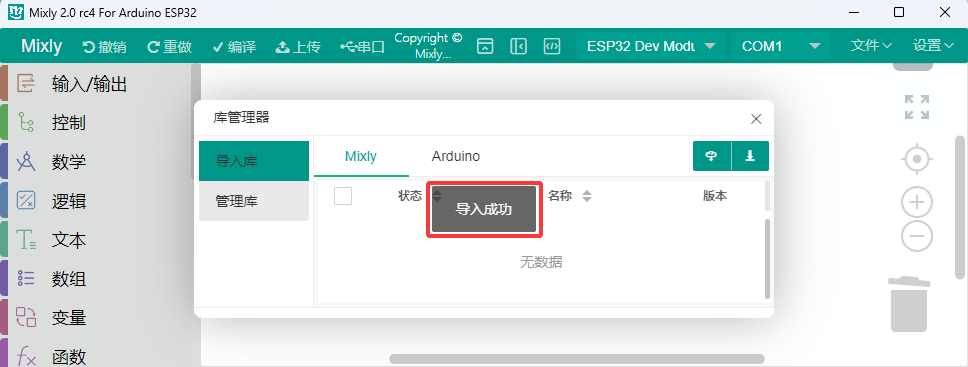Switch to the Arduino tab

click(456, 156)
